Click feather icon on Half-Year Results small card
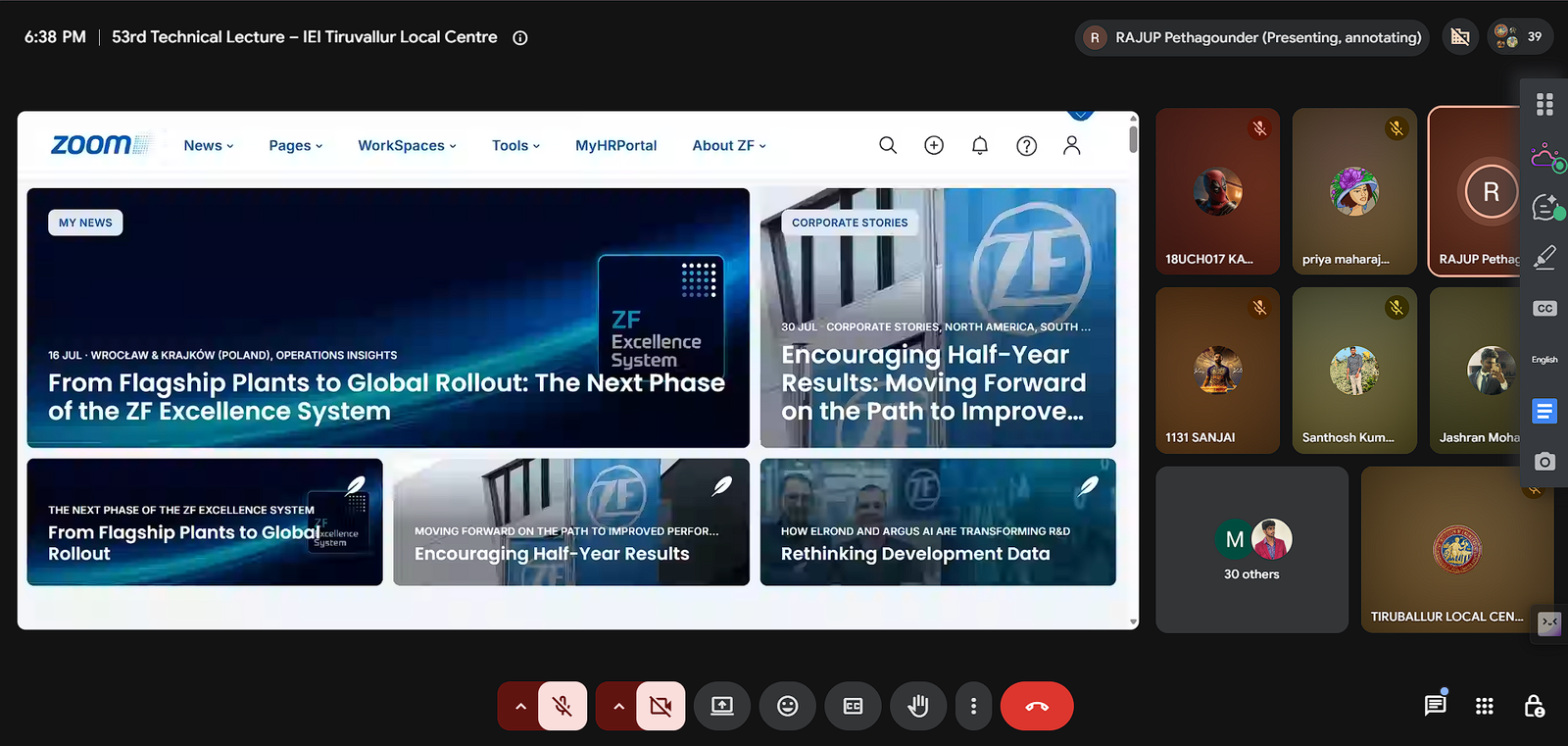Image resolution: width=1568 pixels, height=746 pixels. click(x=721, y=485)
